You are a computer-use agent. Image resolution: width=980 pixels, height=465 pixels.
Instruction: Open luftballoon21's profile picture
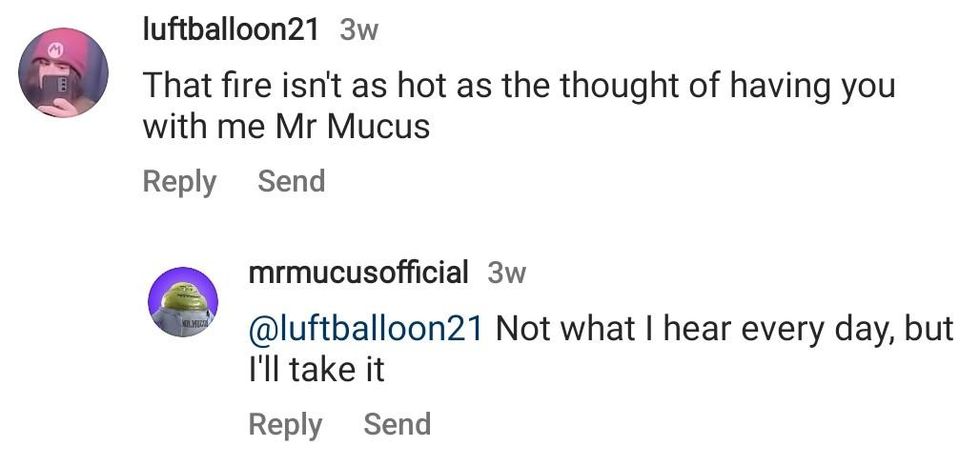tap(64, 72)
